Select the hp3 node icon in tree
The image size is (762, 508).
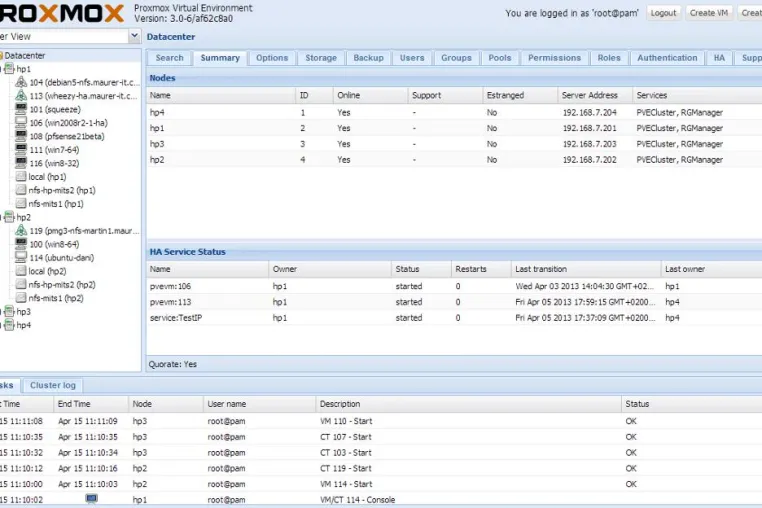tap(9, 311)
